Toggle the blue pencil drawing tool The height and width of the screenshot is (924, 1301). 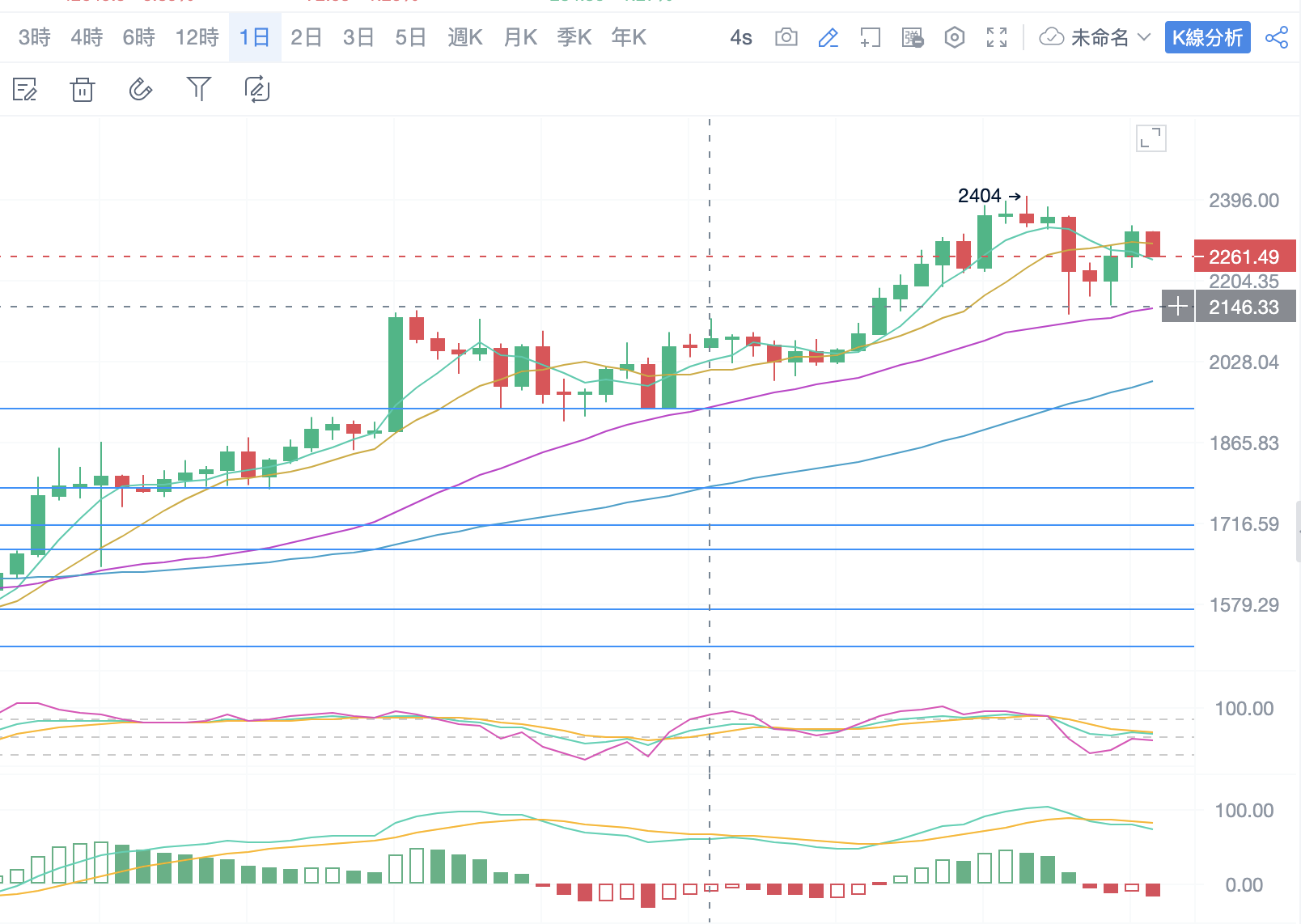(x=828, y=37)
